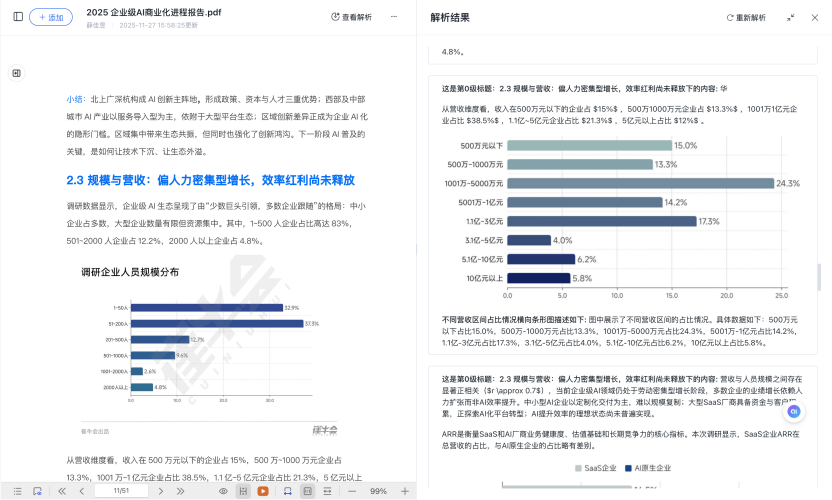Click the 5.1亿-10亿元 bar
The width and height of the screenshot is (832, 500).
tap(541, 259)
